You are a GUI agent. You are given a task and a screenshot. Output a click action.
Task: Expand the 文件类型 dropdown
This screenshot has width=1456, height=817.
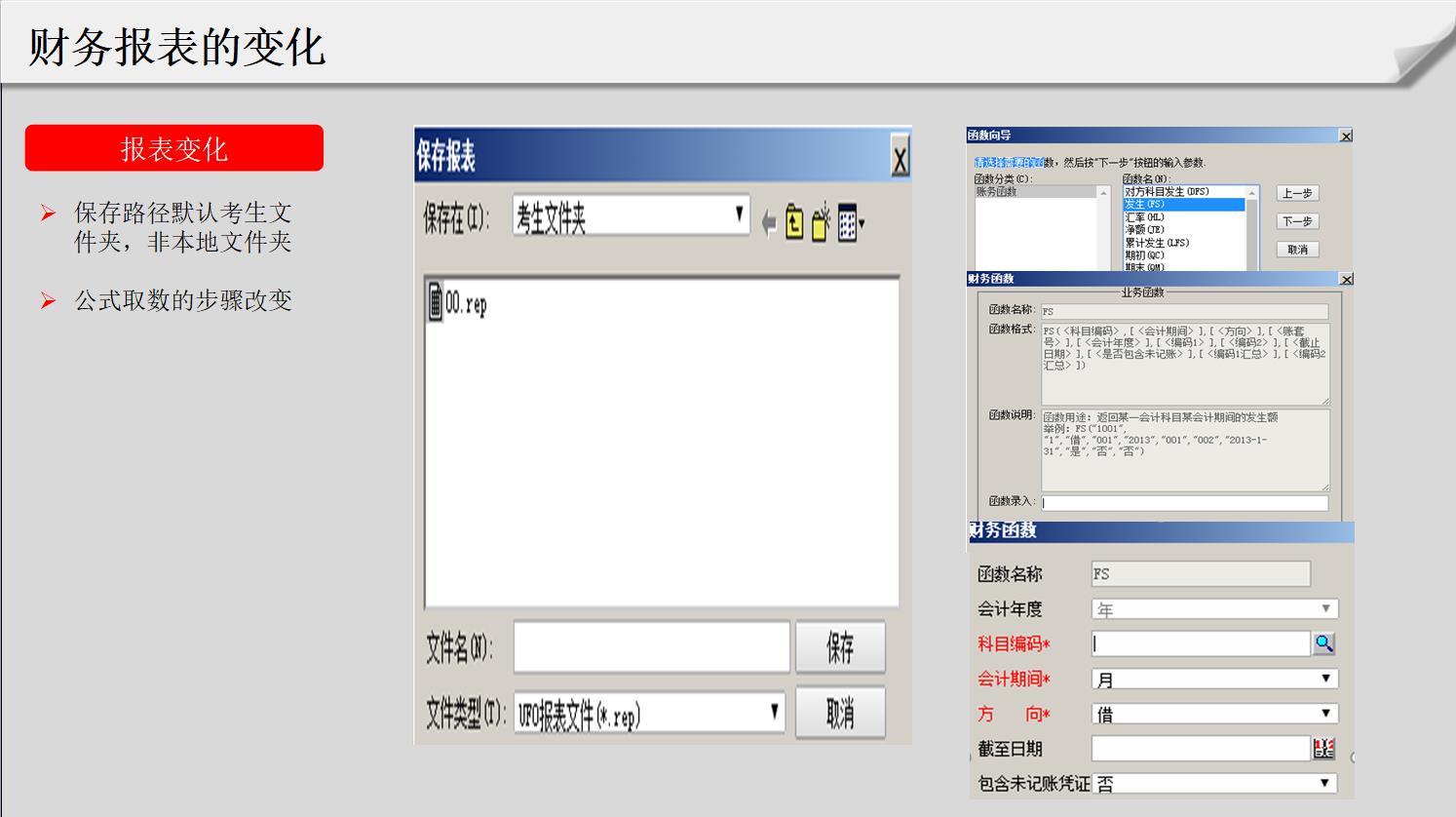(774, 713)
